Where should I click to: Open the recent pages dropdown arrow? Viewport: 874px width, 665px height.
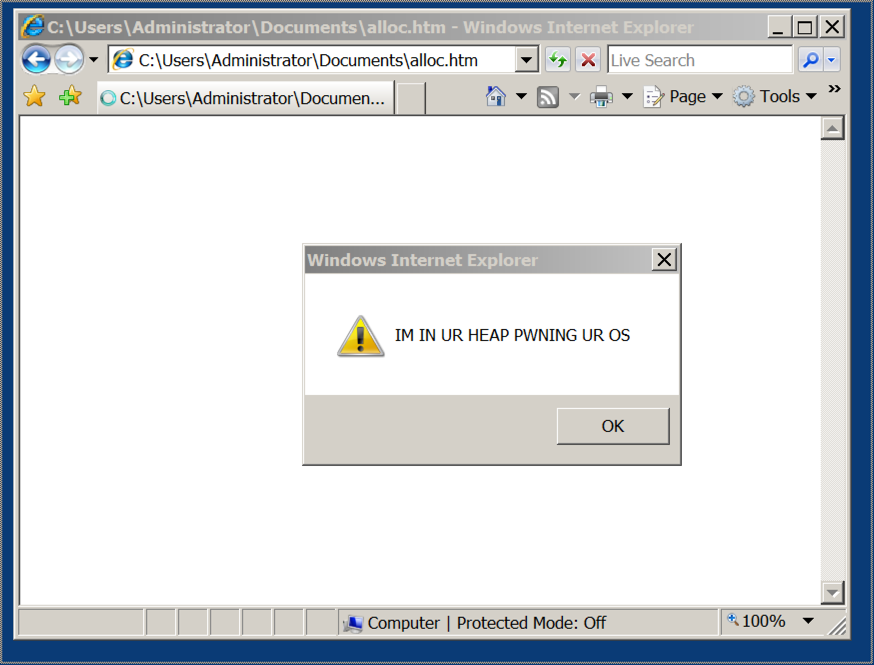(94, 59)
